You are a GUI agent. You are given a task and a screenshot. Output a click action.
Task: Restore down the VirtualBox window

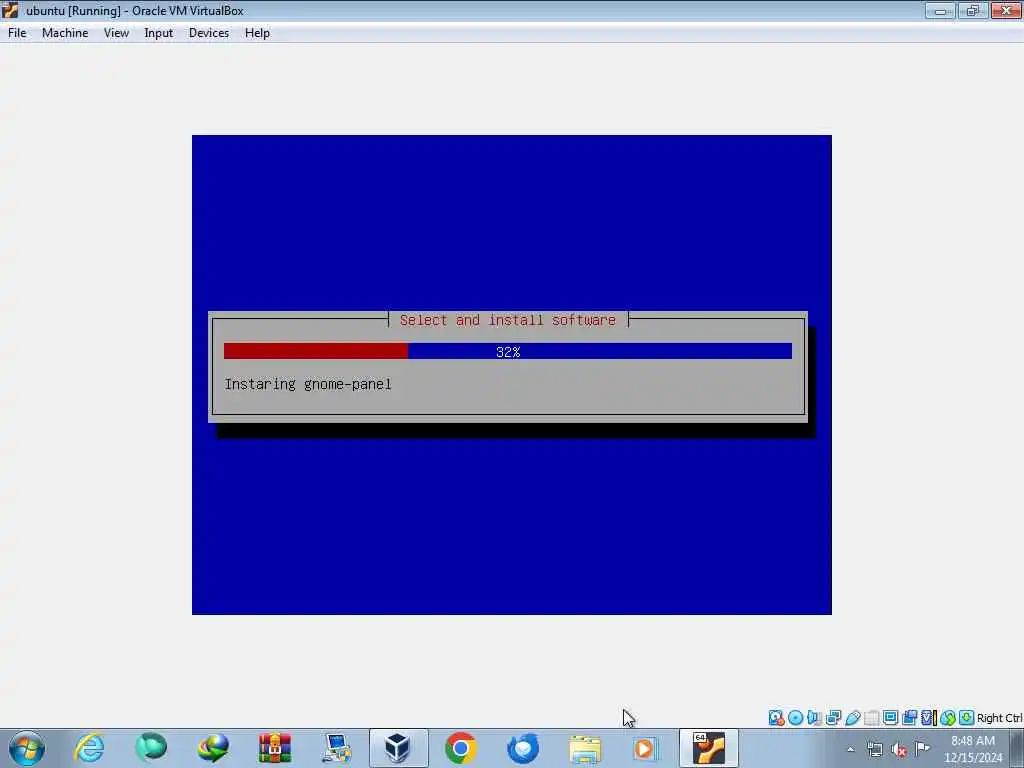[972, 10]
